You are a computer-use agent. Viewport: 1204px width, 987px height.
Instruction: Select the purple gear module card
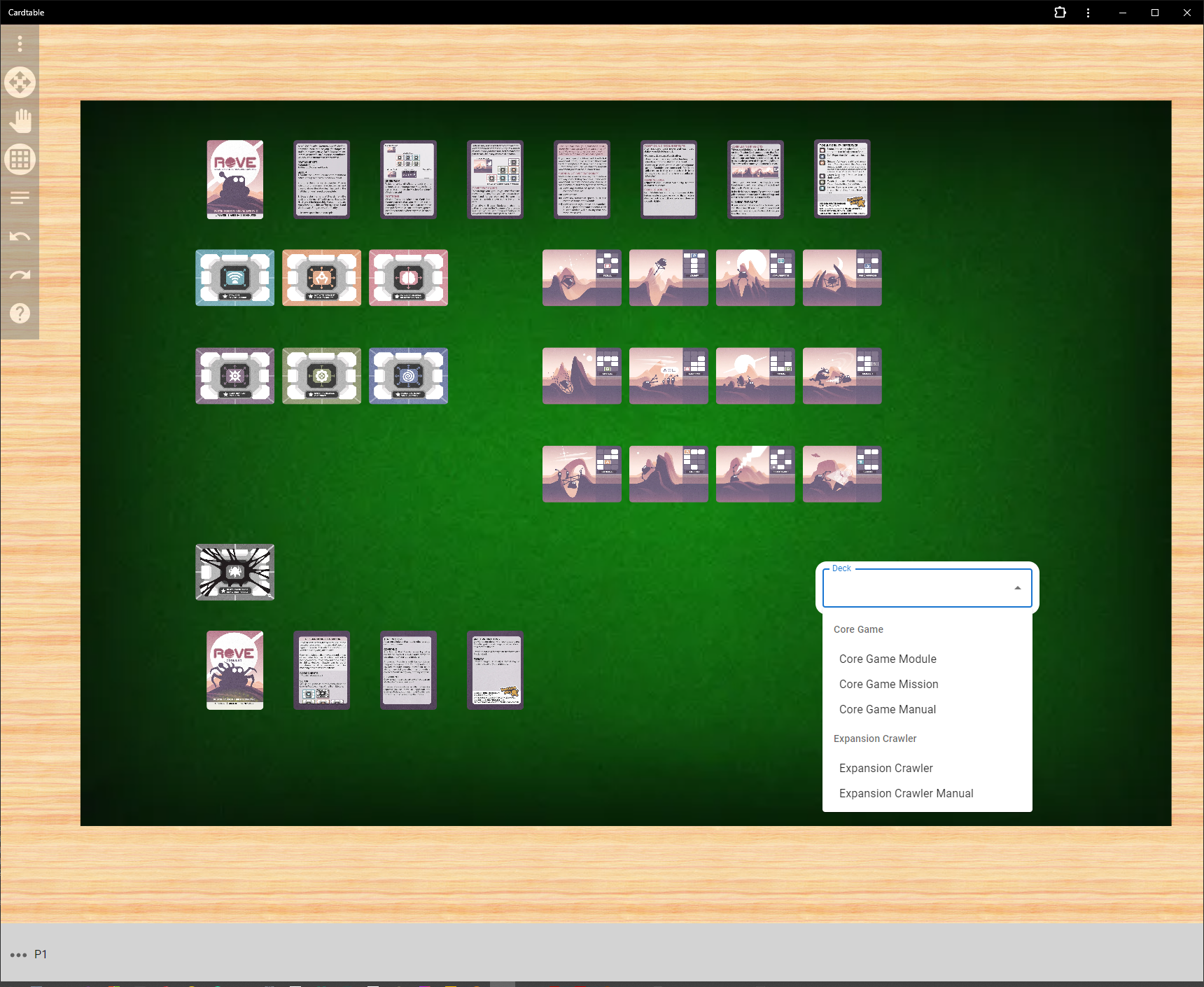coord(235,376)
